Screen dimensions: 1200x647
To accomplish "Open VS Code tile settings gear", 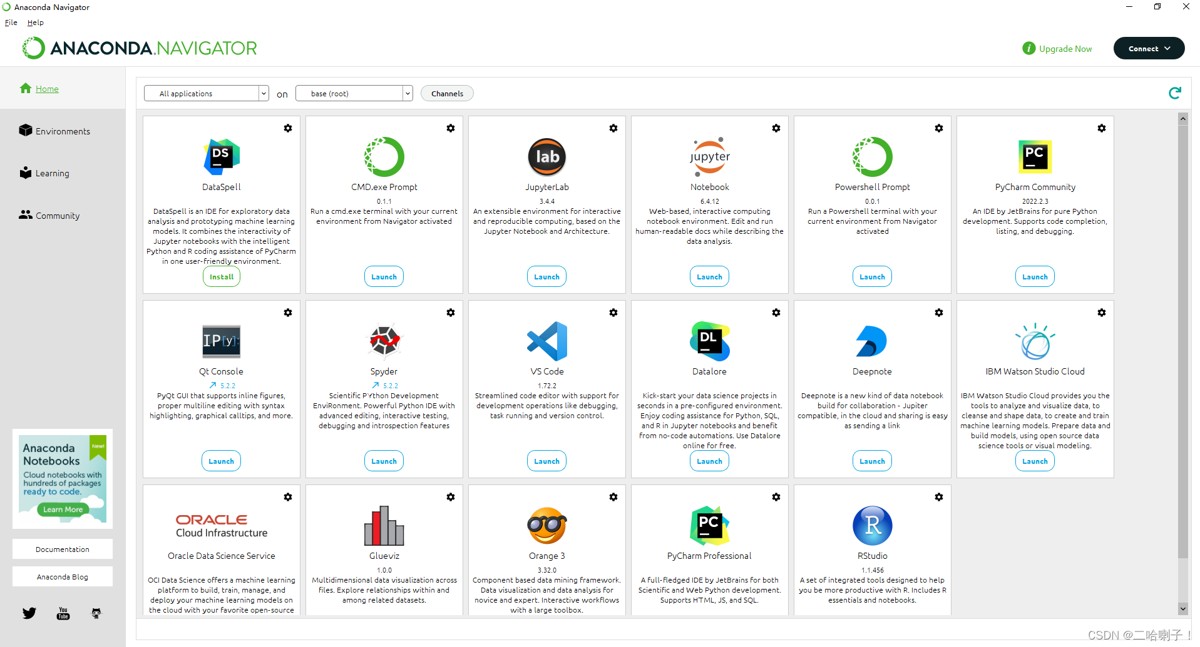I will coord(614,313).
